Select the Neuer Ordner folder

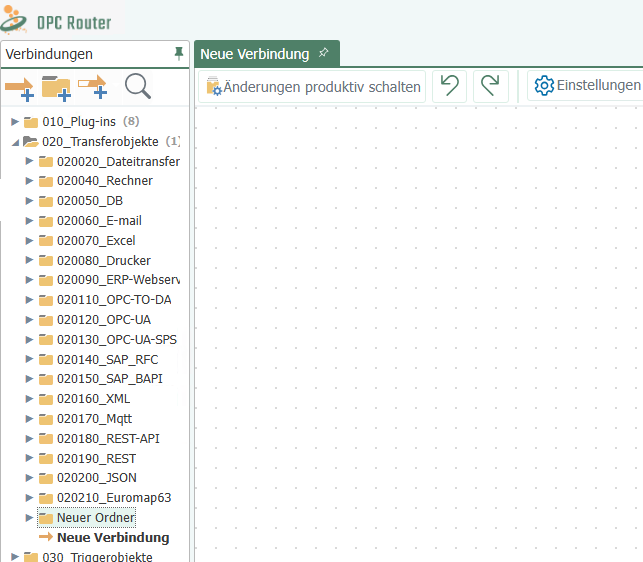tap(95, 518)
